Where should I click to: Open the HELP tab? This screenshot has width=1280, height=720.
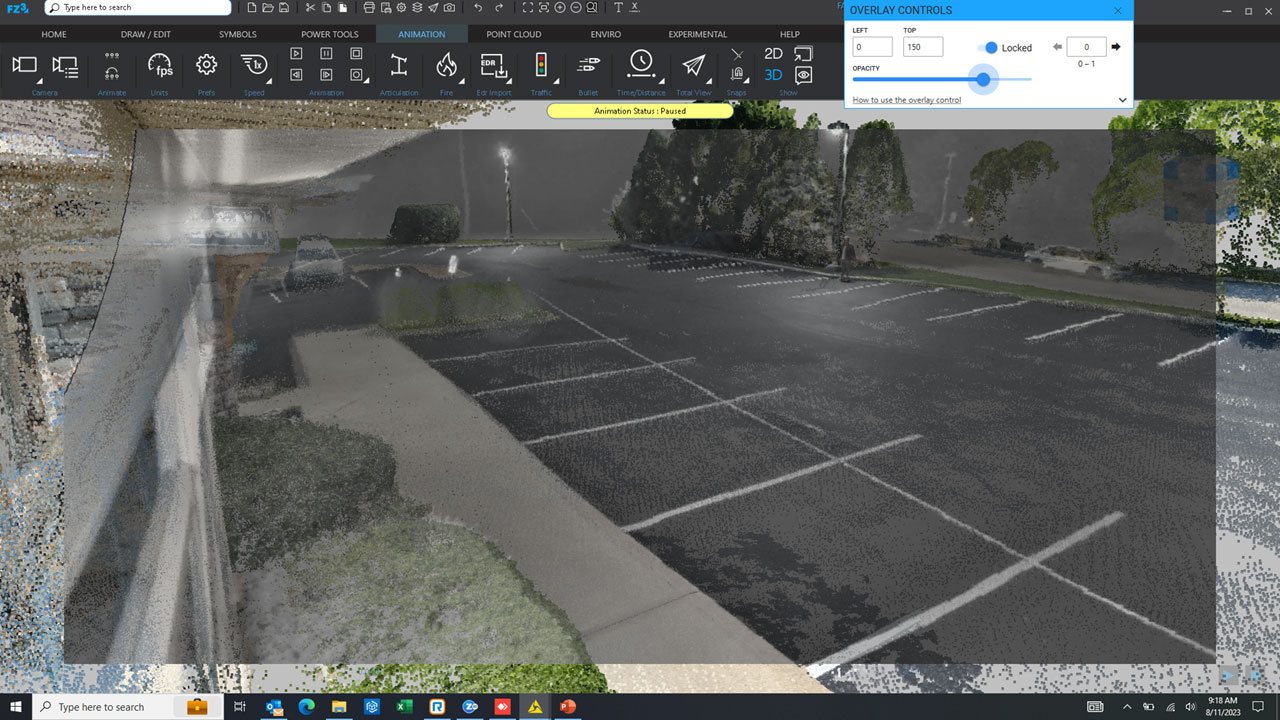coord(790,34)
